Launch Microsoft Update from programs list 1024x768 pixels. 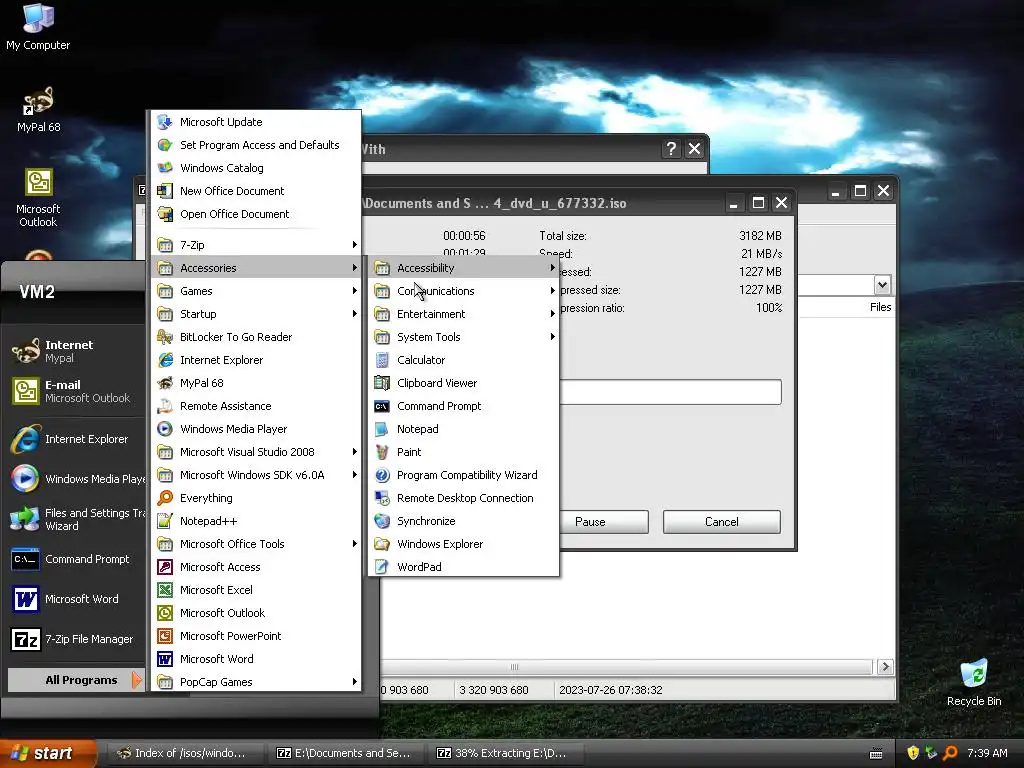[x=256, y=122]
